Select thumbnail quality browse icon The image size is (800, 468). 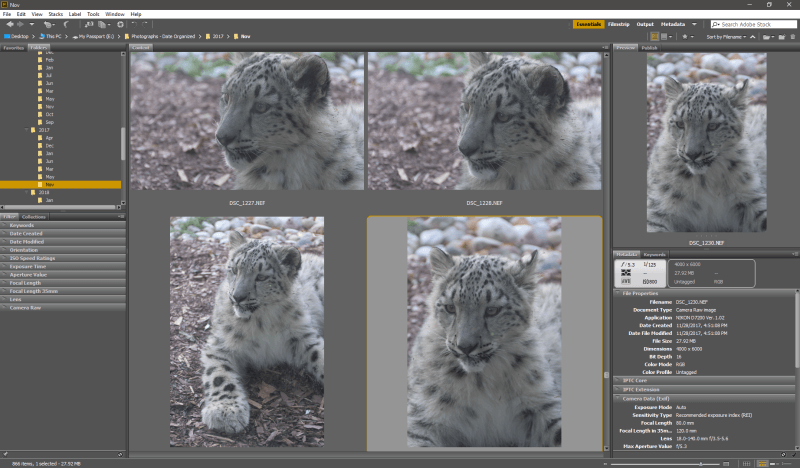click(x=655, y=37)
